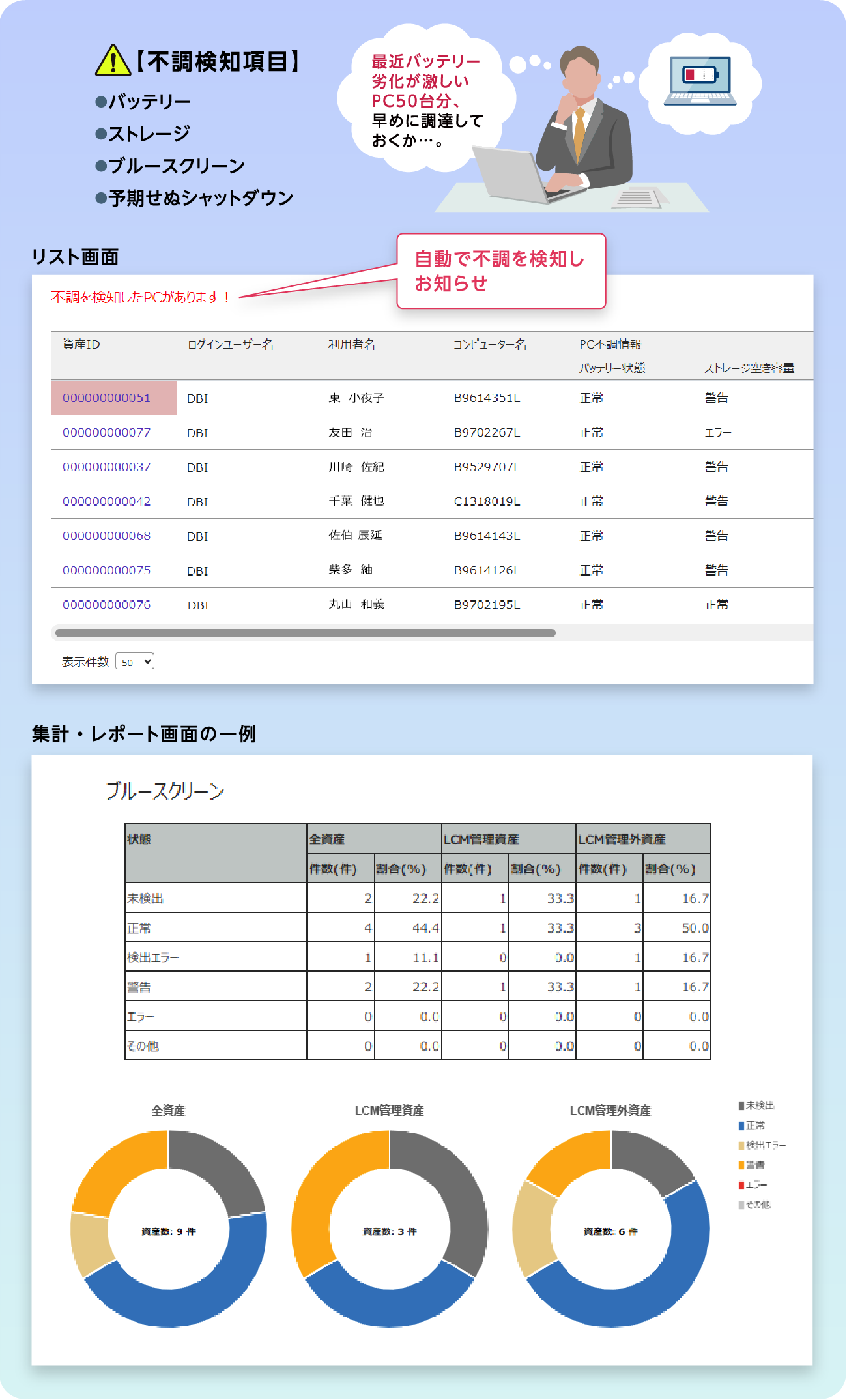Click the user name 東 小夜子

[356, 398]
